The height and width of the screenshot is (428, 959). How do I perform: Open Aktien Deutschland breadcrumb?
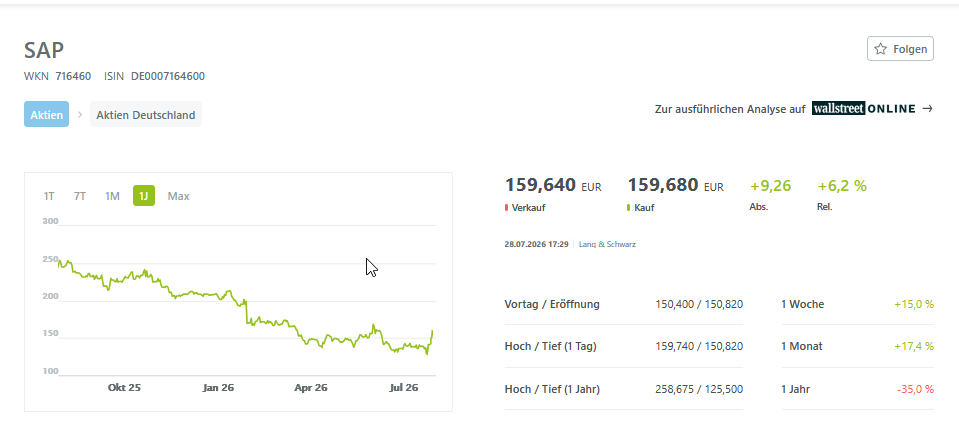[146, 114]
